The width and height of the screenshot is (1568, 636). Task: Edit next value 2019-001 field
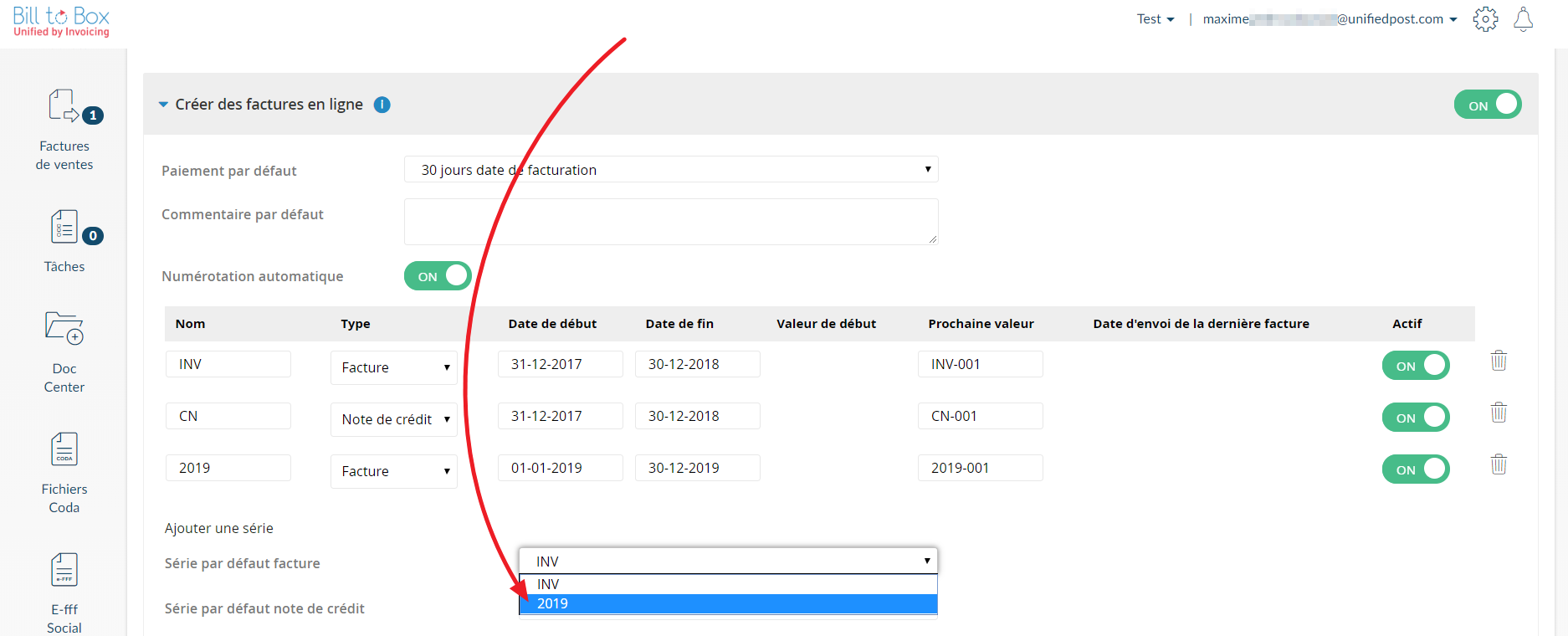click(x=981, y=468)
